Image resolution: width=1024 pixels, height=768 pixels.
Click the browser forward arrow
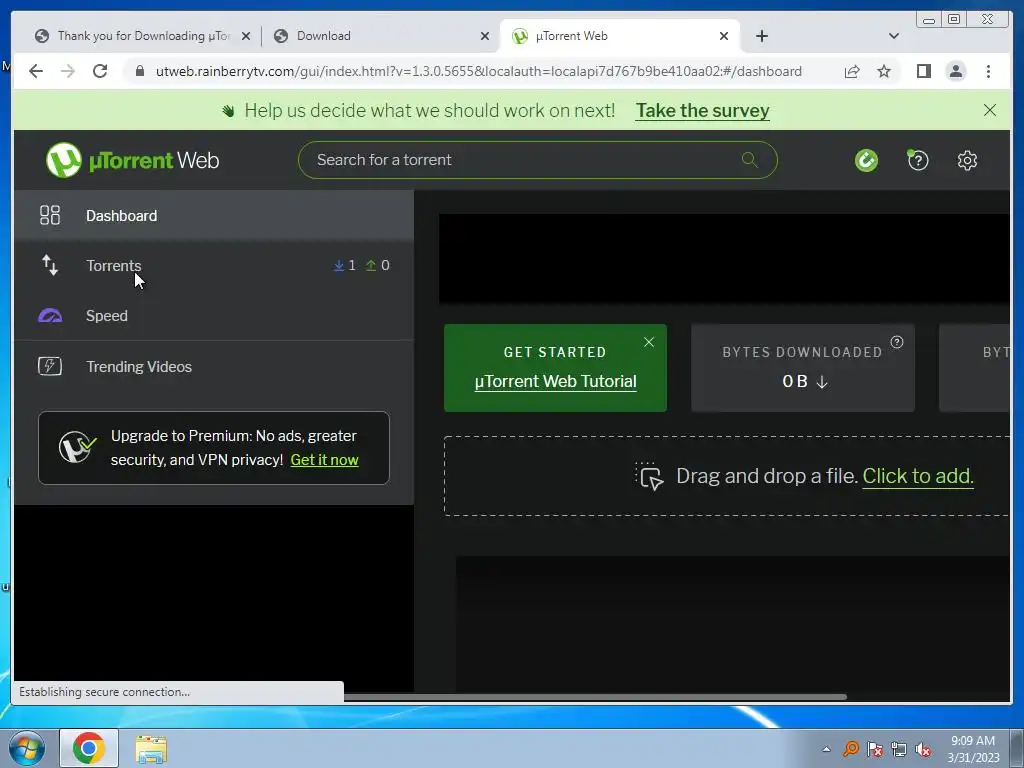pyautogui.click(x=68, y=71)
